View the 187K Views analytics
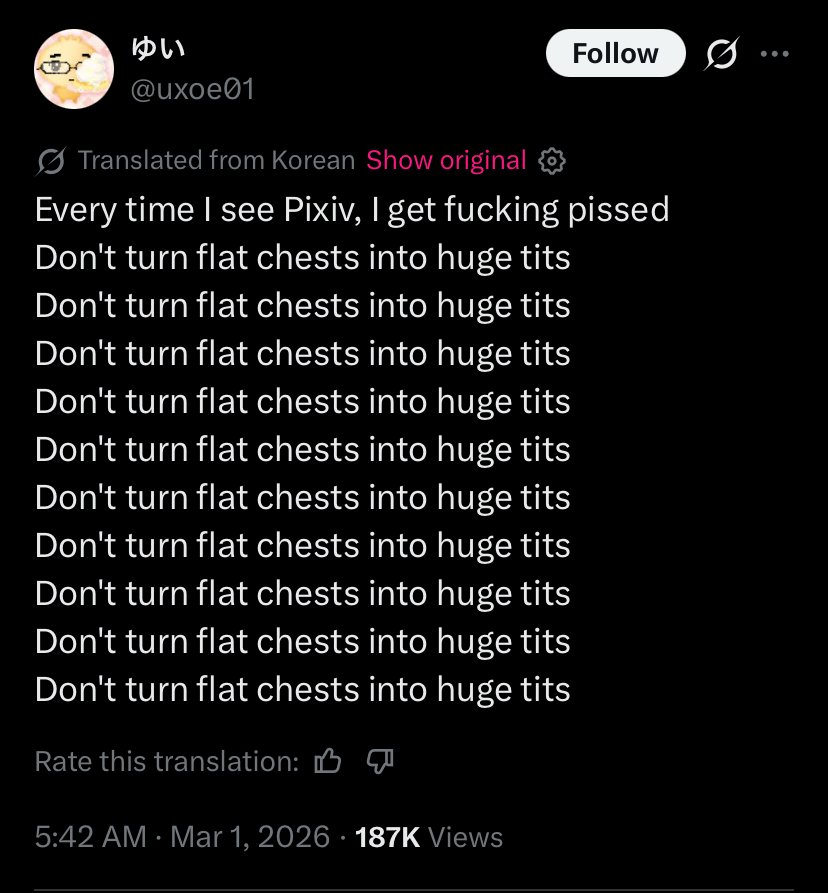Screen dimensions: 828x893 pyautogui.click(x=387, y=837)
